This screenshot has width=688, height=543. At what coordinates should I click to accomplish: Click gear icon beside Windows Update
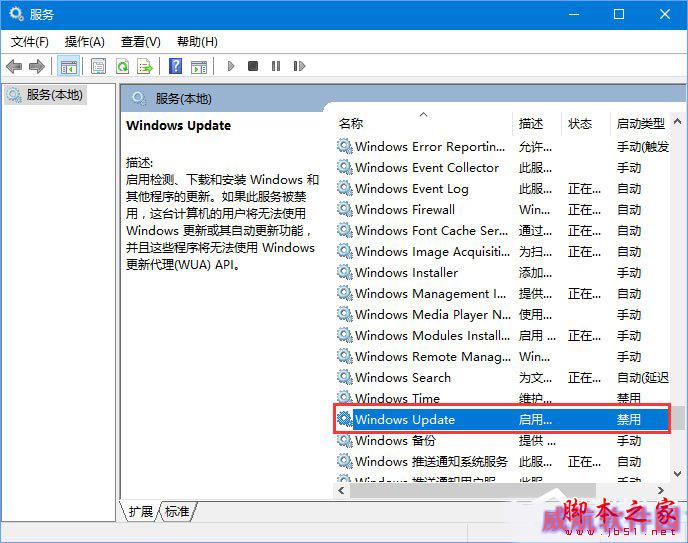(345, 419)
